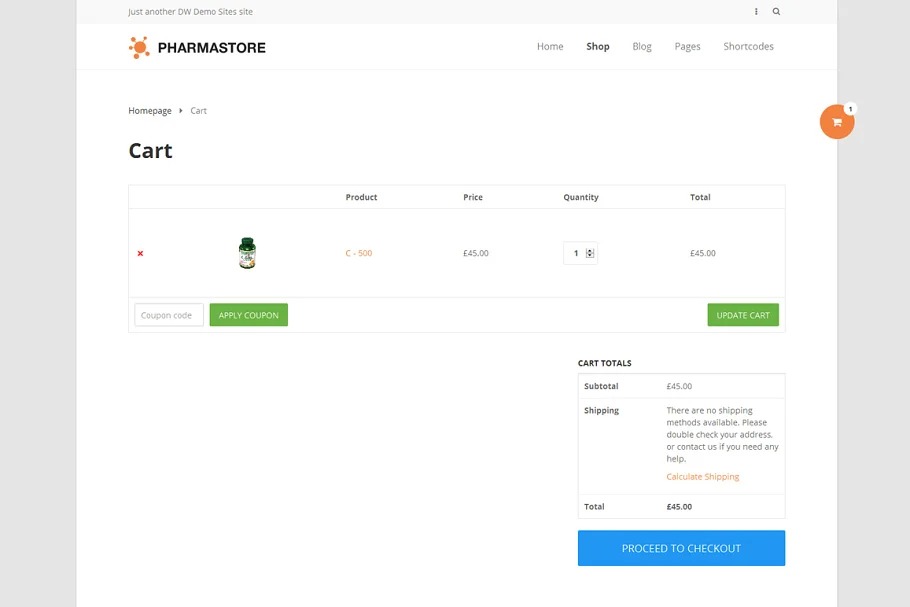Remove C - 500 with the red X
This screenshot has height=607, width=910.
pyautogui.click(x=140, y=254)
